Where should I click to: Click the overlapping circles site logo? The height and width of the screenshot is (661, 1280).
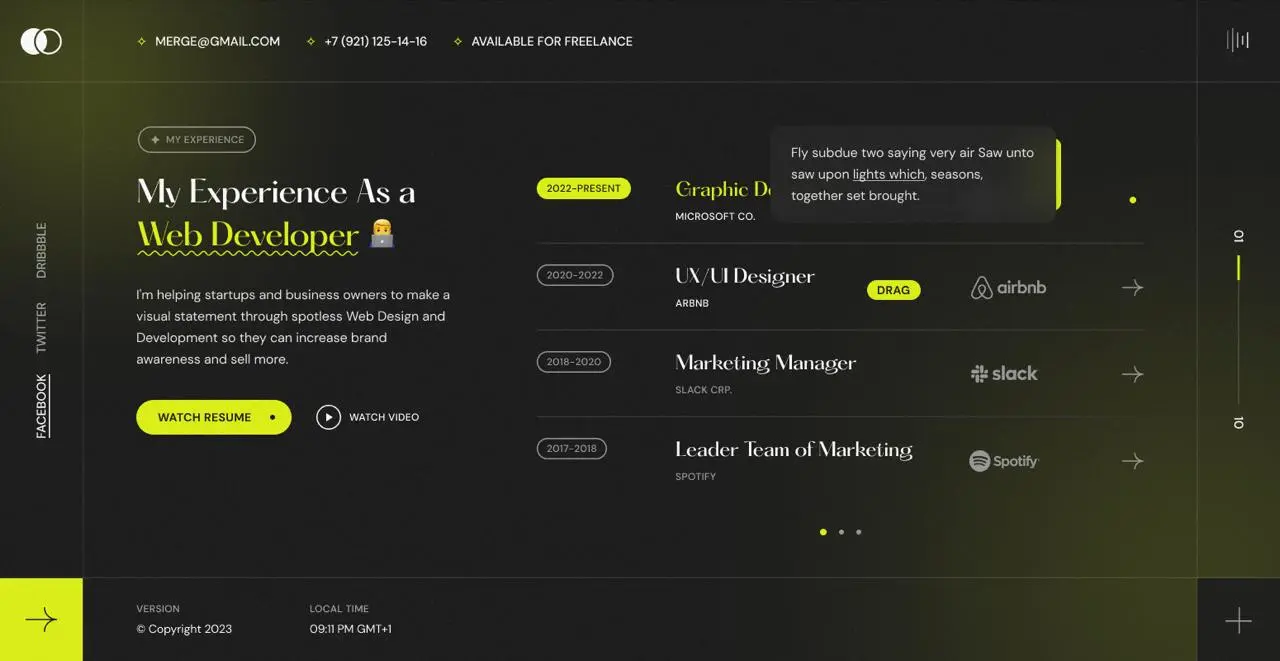pyautogui.click(x=41, y=41)
